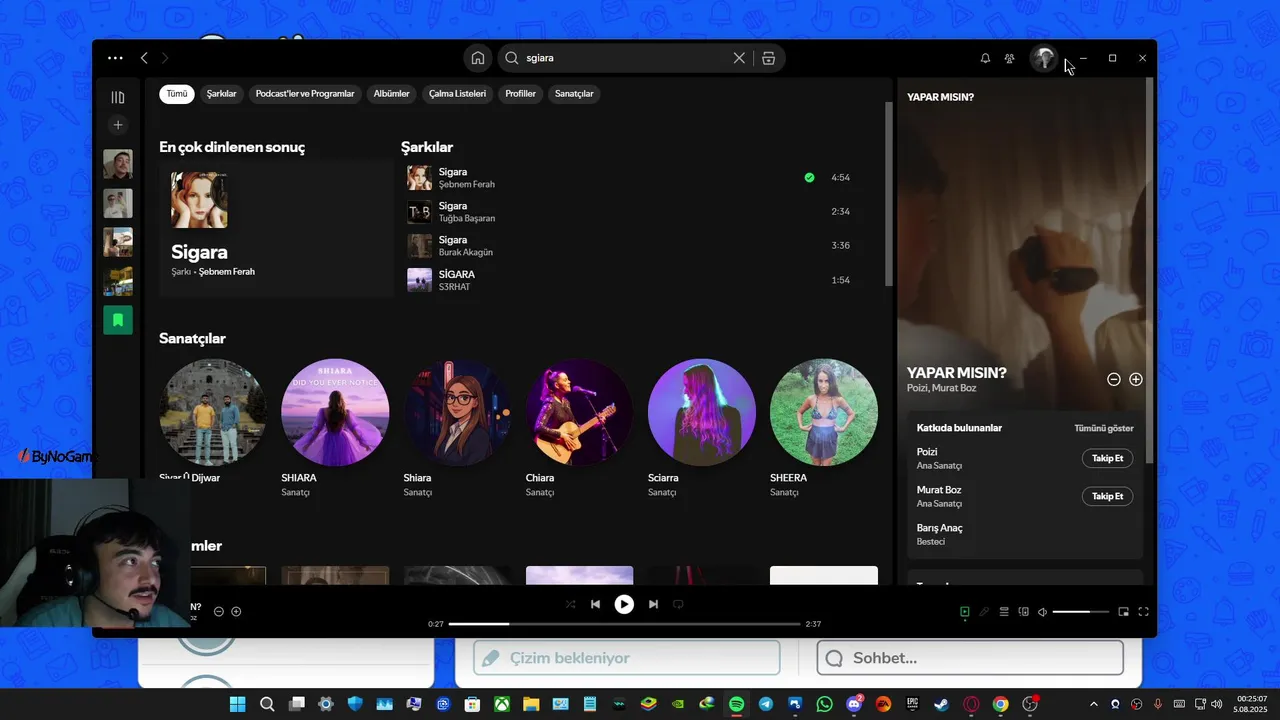The height and width of the screenshot is (720, 1280).
Task: Add current track using player-bar plus icon
Action: pos(236,611)
